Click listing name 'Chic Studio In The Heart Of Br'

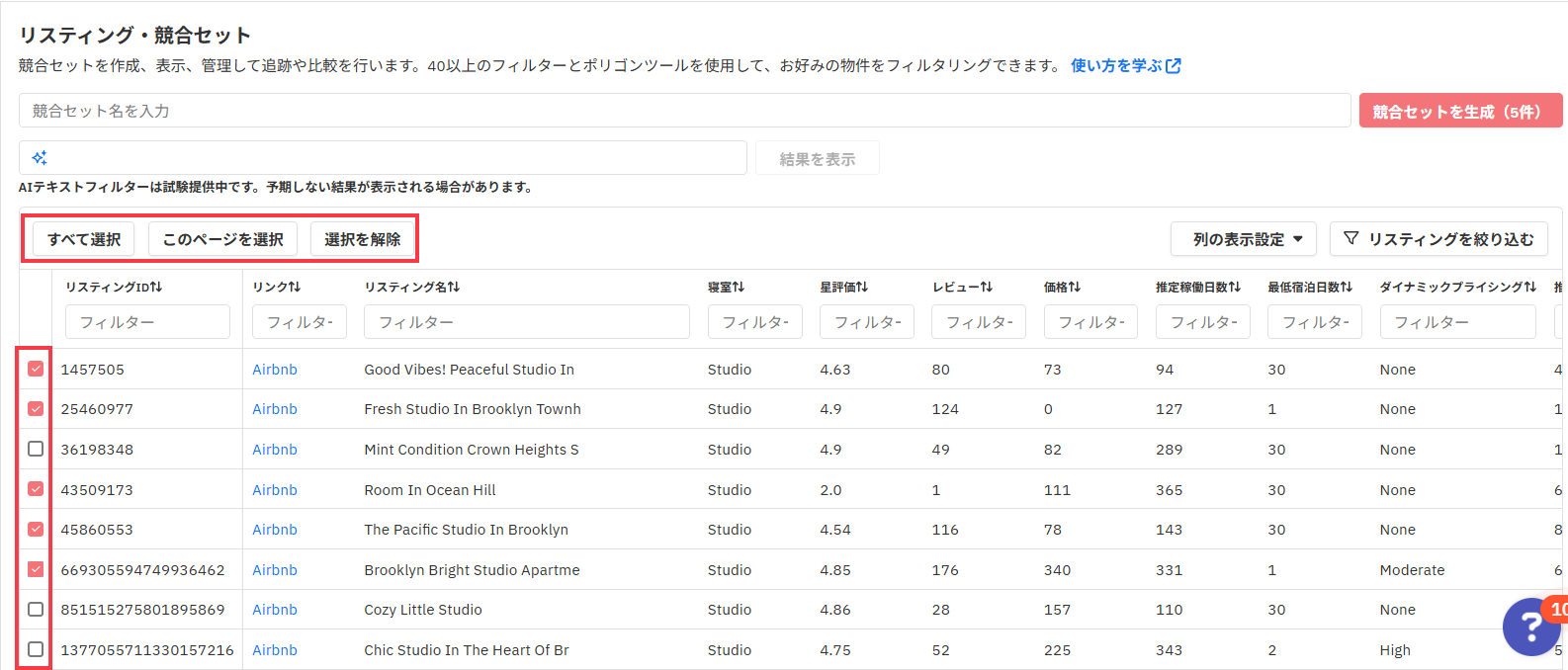[x=467, y=649]
